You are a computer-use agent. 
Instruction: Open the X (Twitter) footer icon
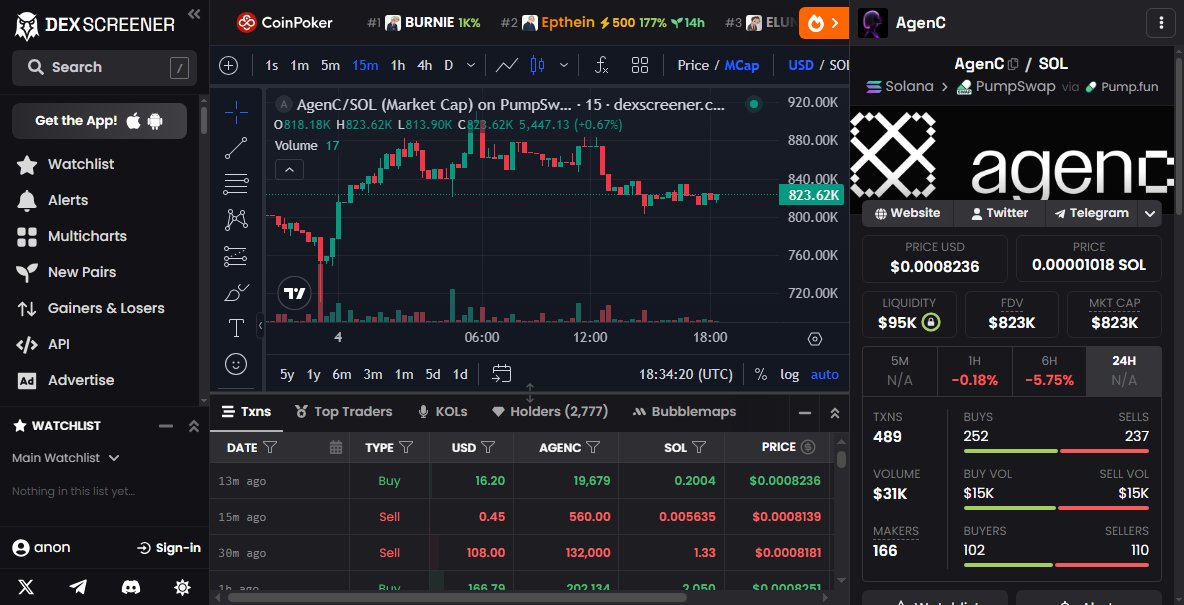(x=26, y=587)
